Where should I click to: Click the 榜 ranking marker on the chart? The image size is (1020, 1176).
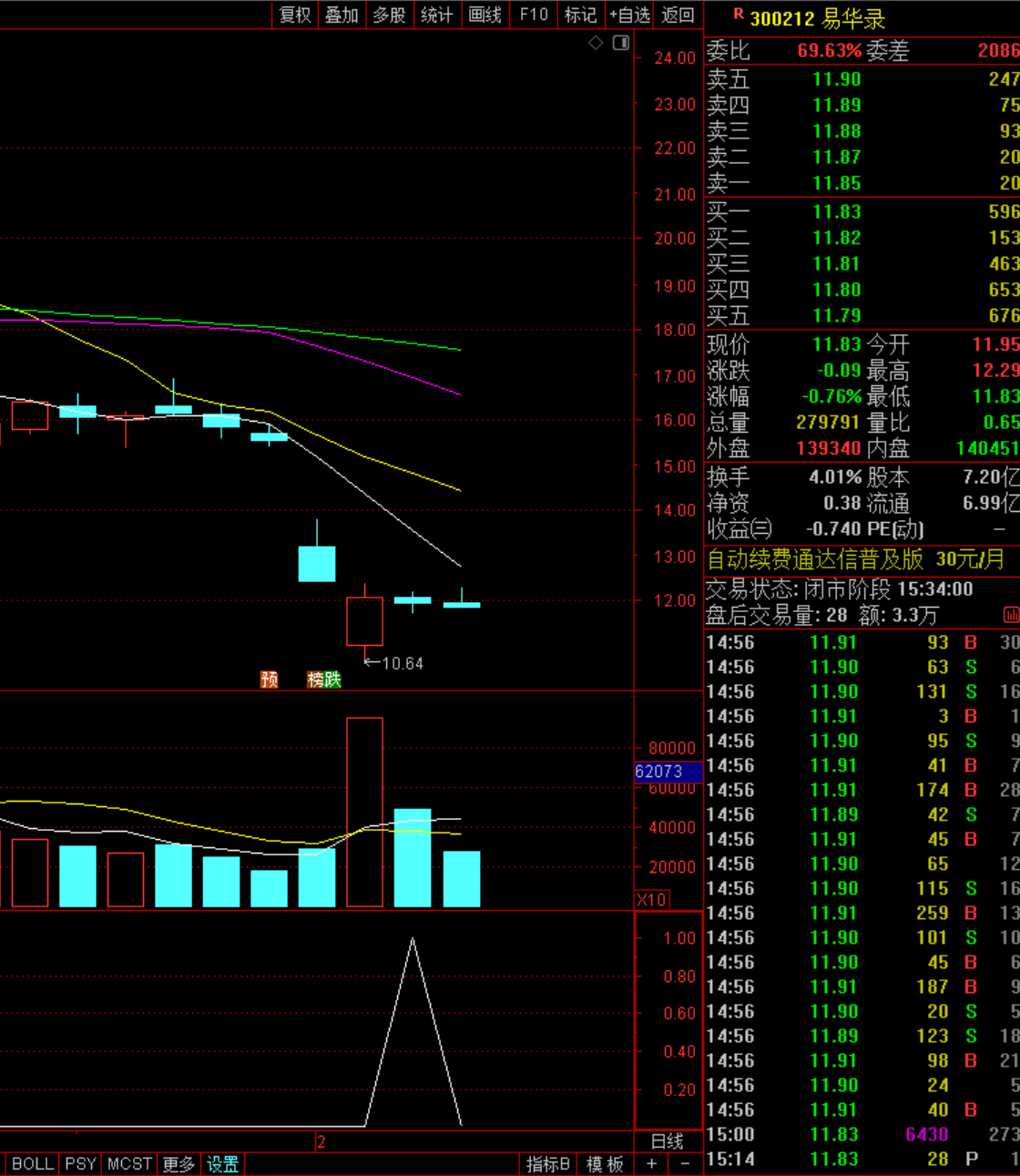tap(315, 680)
